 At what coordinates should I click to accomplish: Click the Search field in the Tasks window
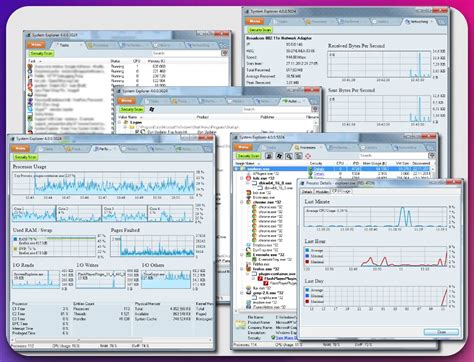[x=187, y=53]
